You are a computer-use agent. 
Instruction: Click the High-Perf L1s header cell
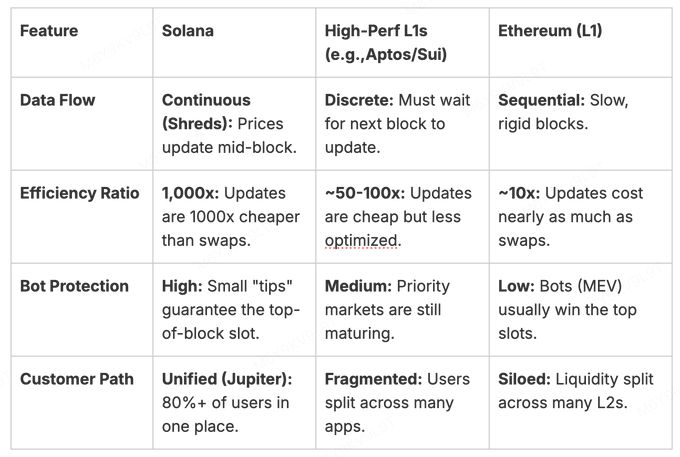(386, 43)
